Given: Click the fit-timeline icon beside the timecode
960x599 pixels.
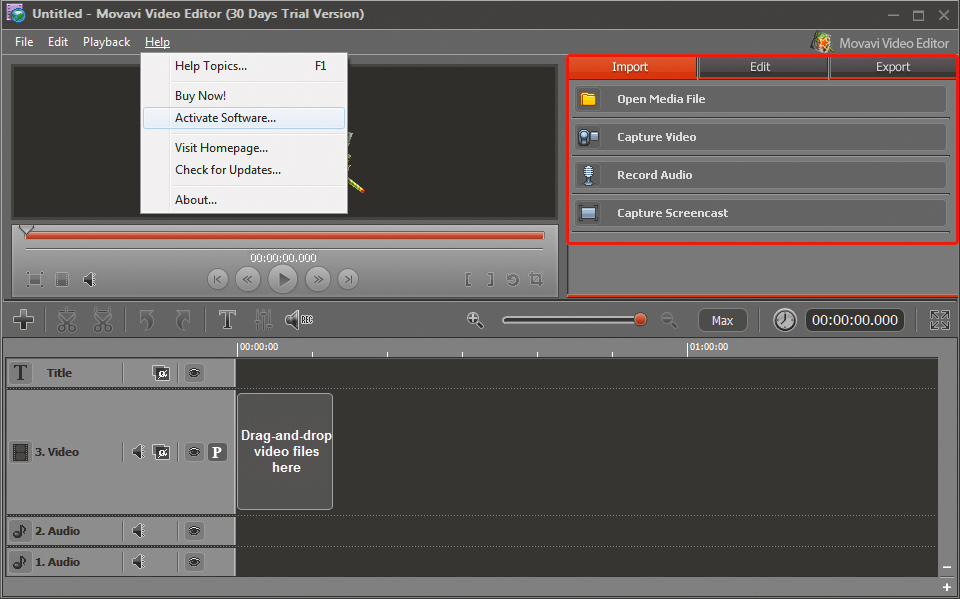Looking at the screenshot, I should [x=939, y=320].
